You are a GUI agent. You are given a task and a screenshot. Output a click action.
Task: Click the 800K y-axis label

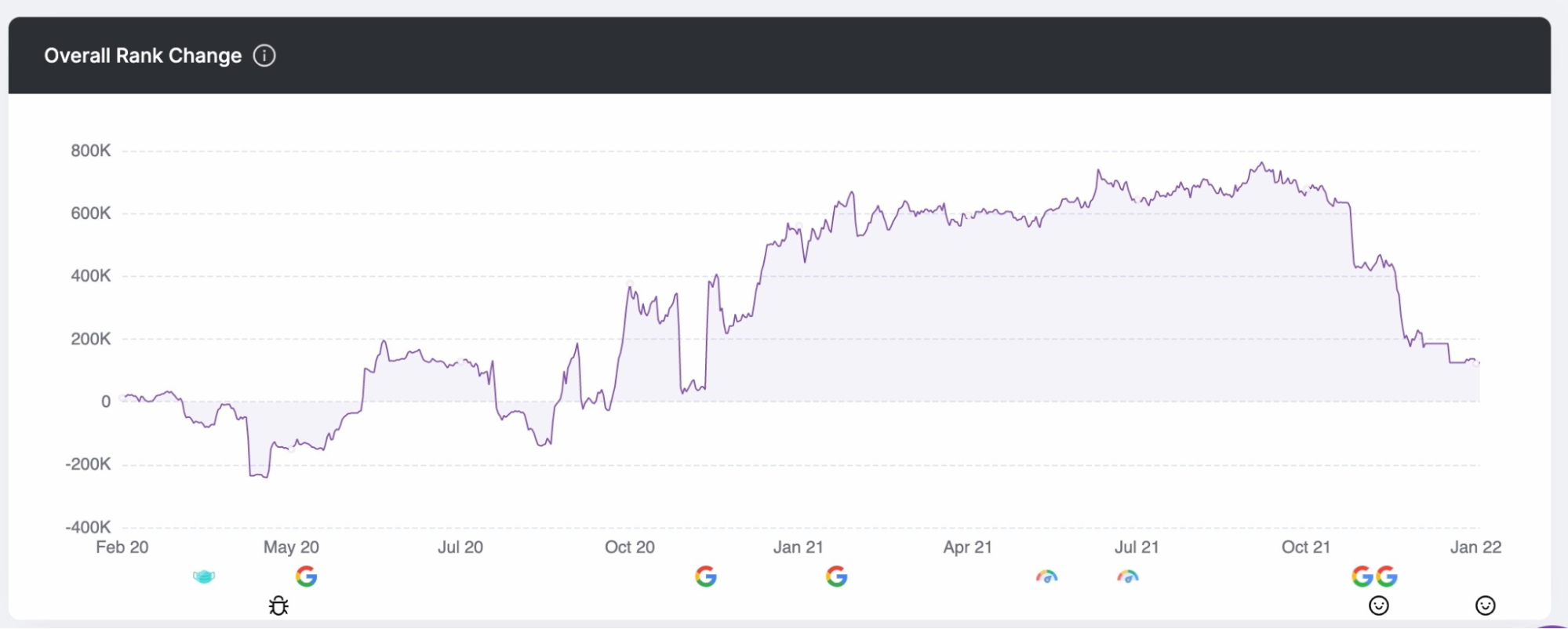[91, 151]
